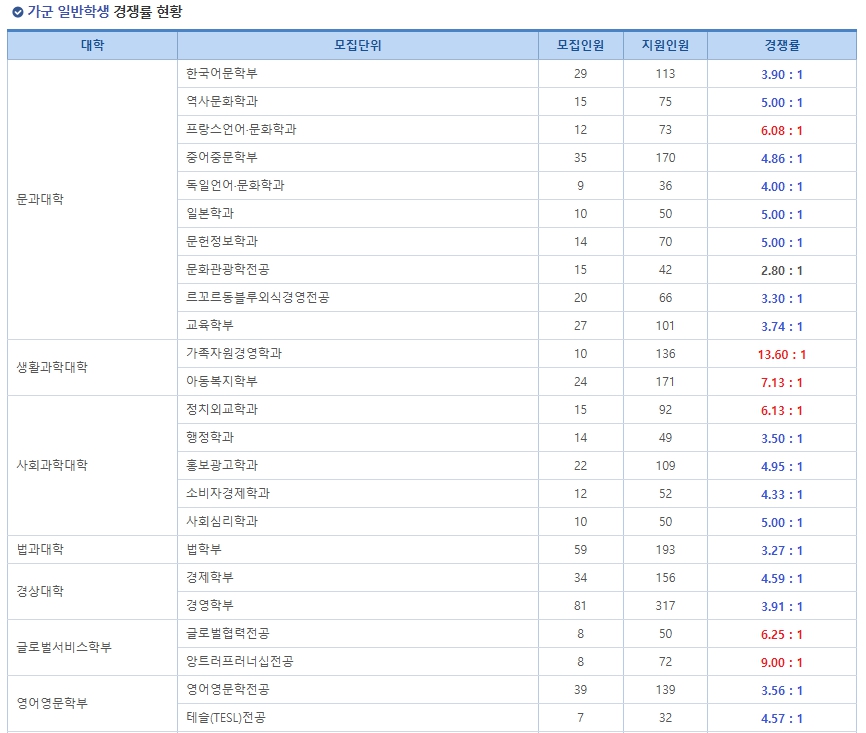Click the 가군 일반학생 경쟁률 현황 heading
The height and width of the screenshot is (733, 866).
click(104, 12)
